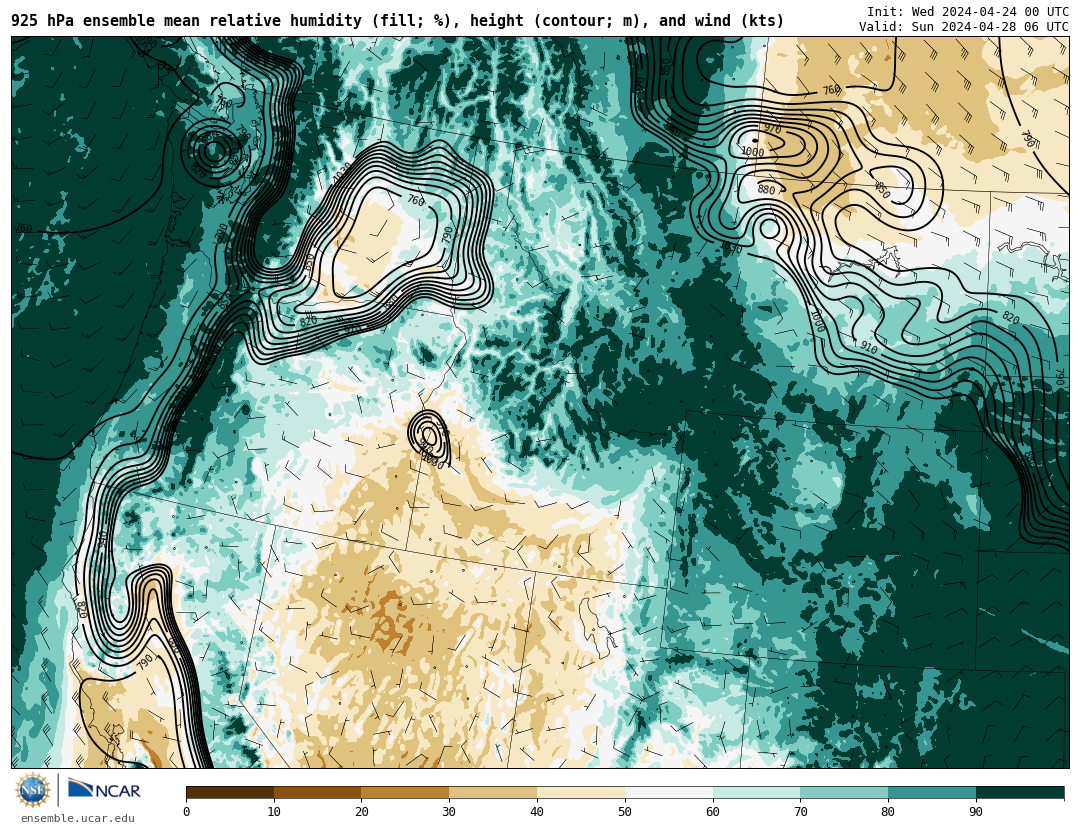The height and width of the screenshot is (831, 1080).
Task: Pick the light beige 40–50 colorbar segment
Action: click(581, 792)
